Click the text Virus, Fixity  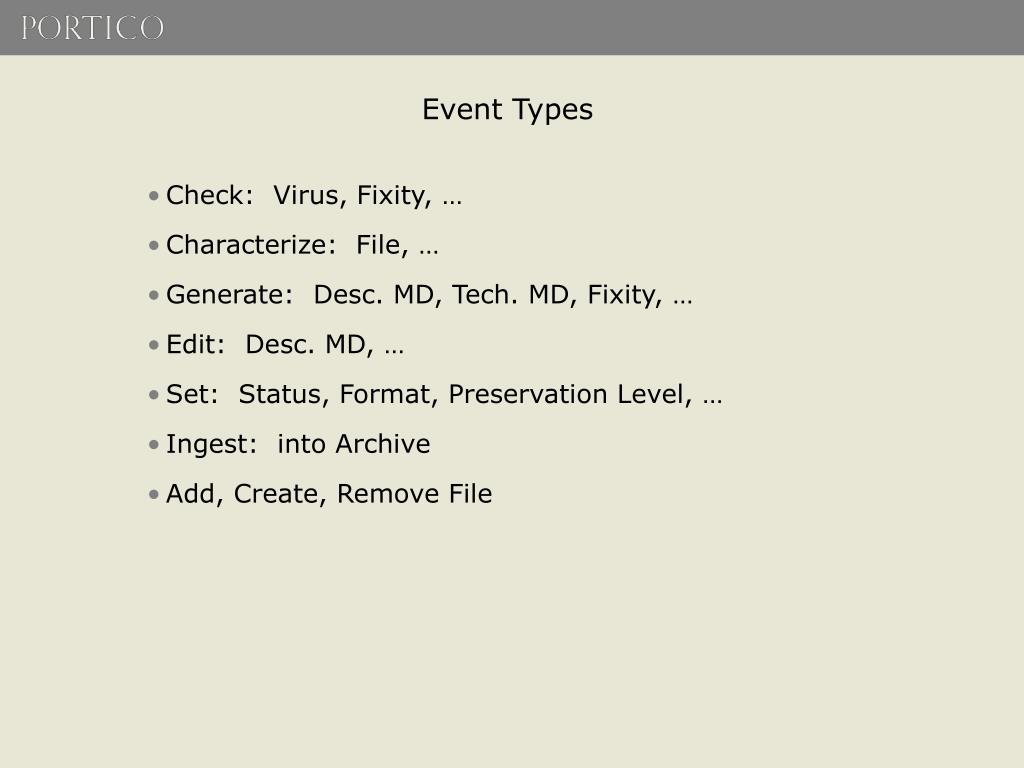[352, 195]
